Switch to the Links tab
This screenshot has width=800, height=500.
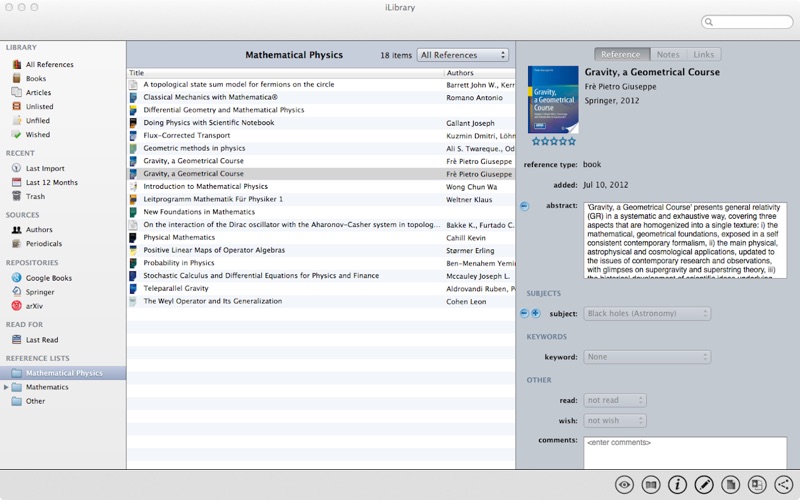704,55
